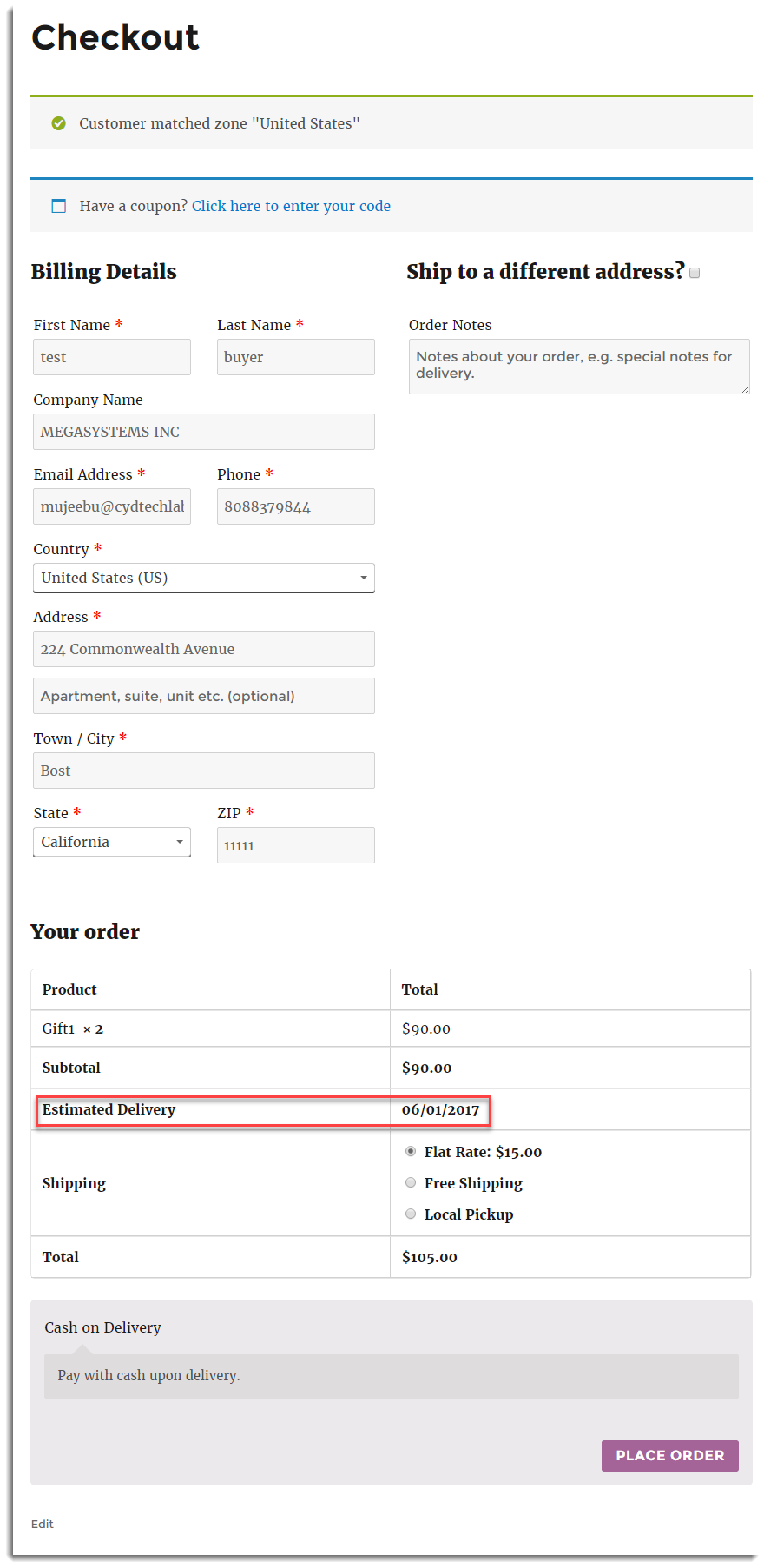764x1568 pixels.
Task: Select the Company Name input
Action: [x=204, y=432]
